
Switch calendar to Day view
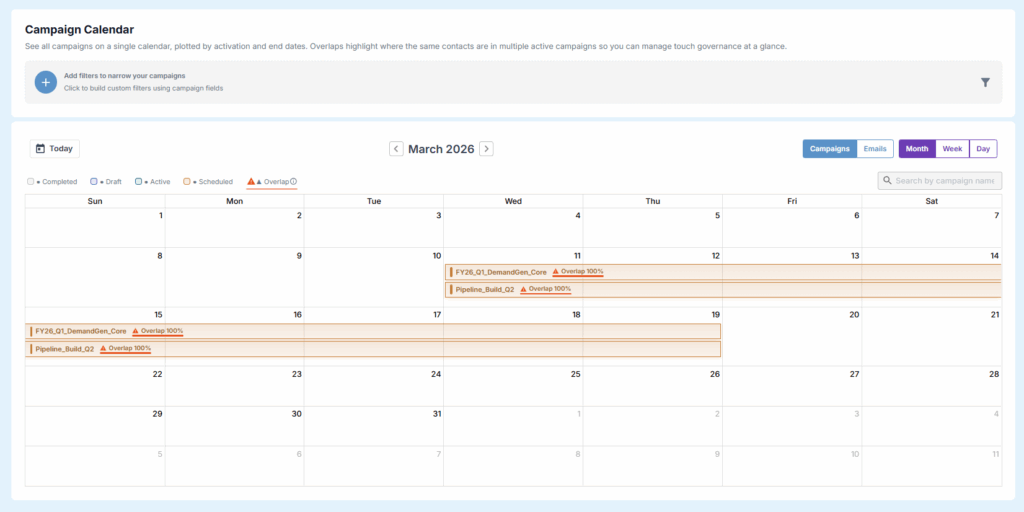pyautogui.click(x=983, y=149)
